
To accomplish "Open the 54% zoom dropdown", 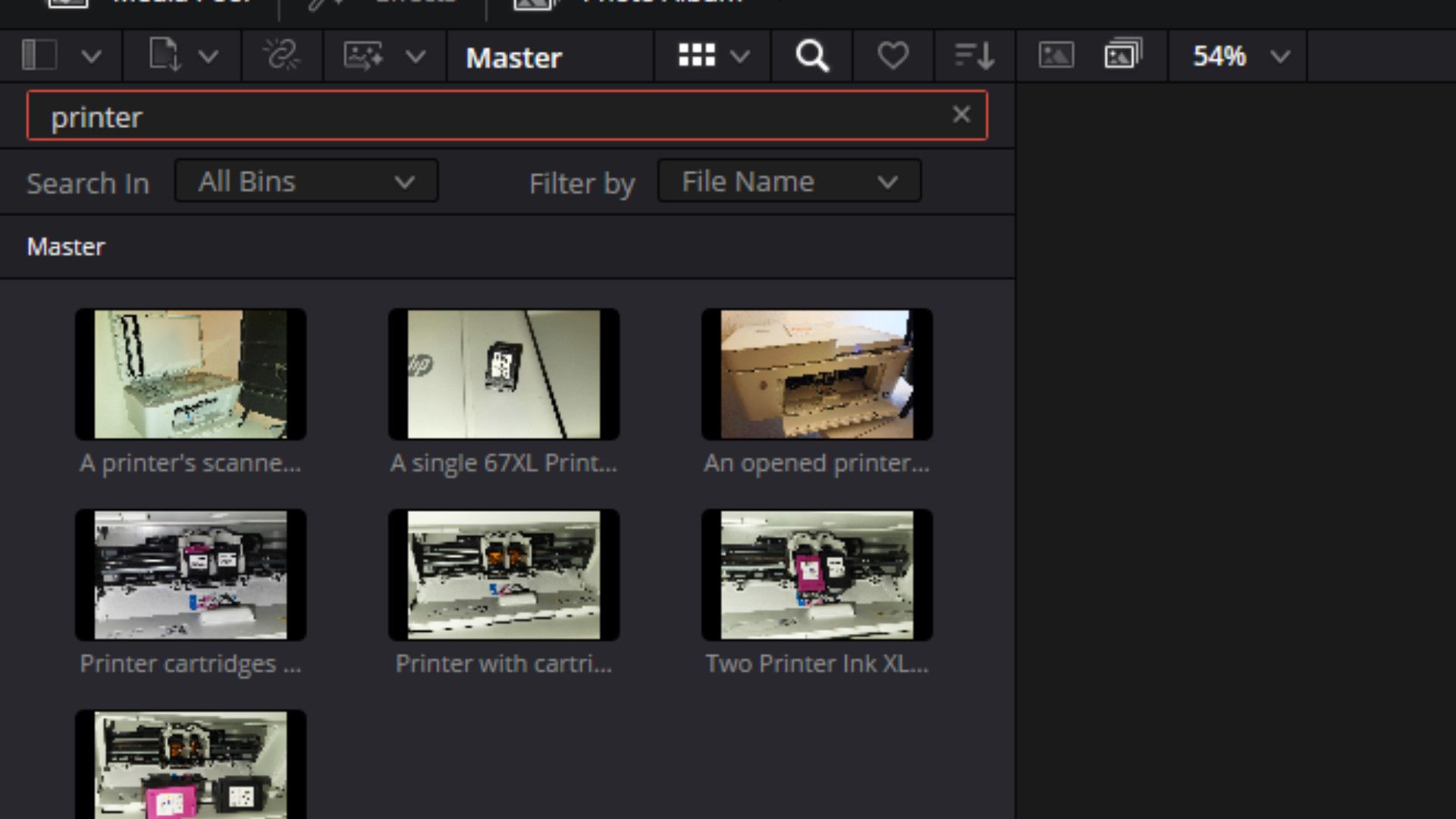I will pyautogui.click(x=1280, y=56).
